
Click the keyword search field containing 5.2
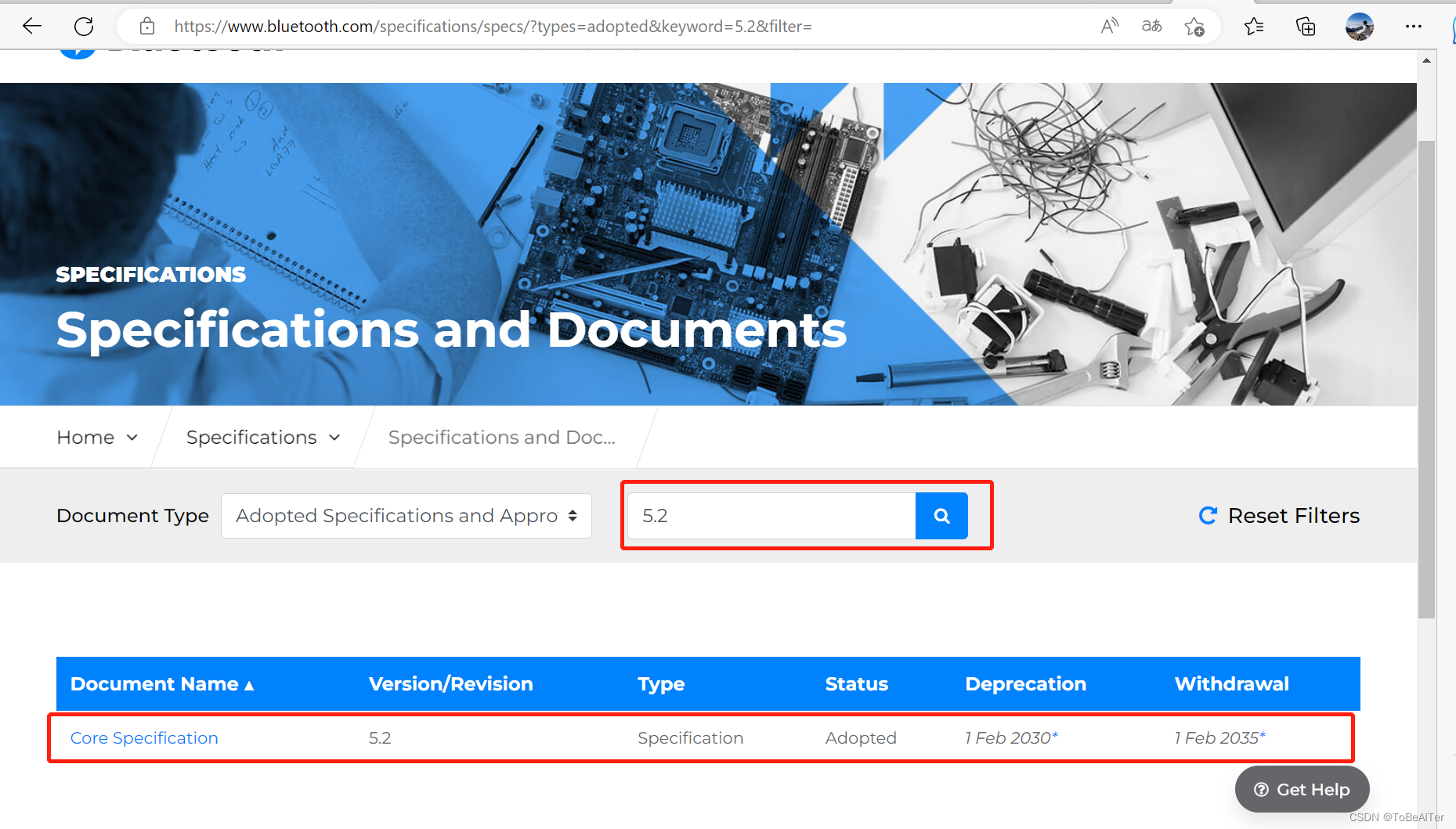click(771, 516)
